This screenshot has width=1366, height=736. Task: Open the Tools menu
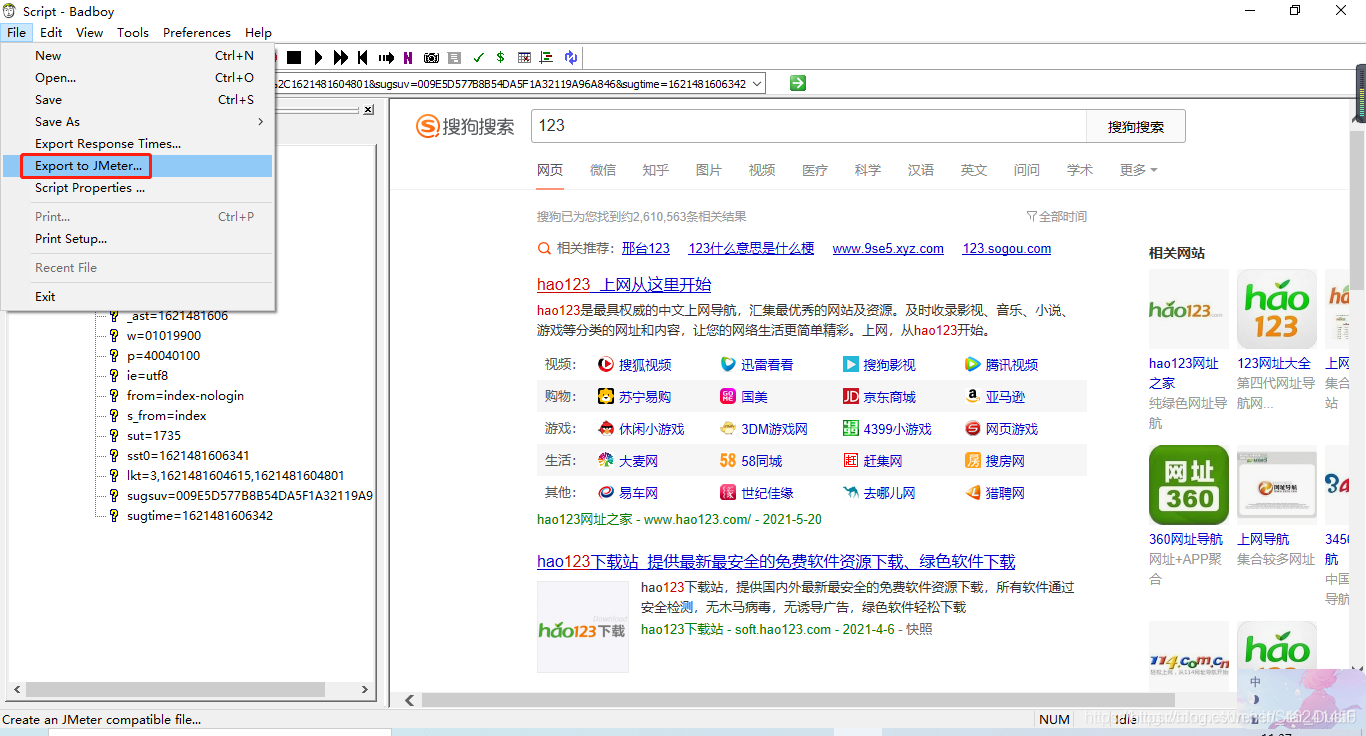[x=133, y=32]
